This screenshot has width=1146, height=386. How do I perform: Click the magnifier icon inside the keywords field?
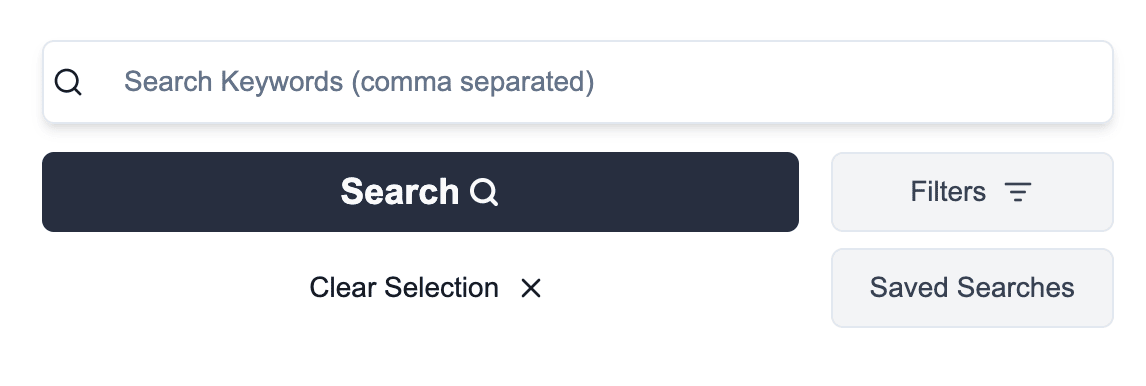click(68, 82)
